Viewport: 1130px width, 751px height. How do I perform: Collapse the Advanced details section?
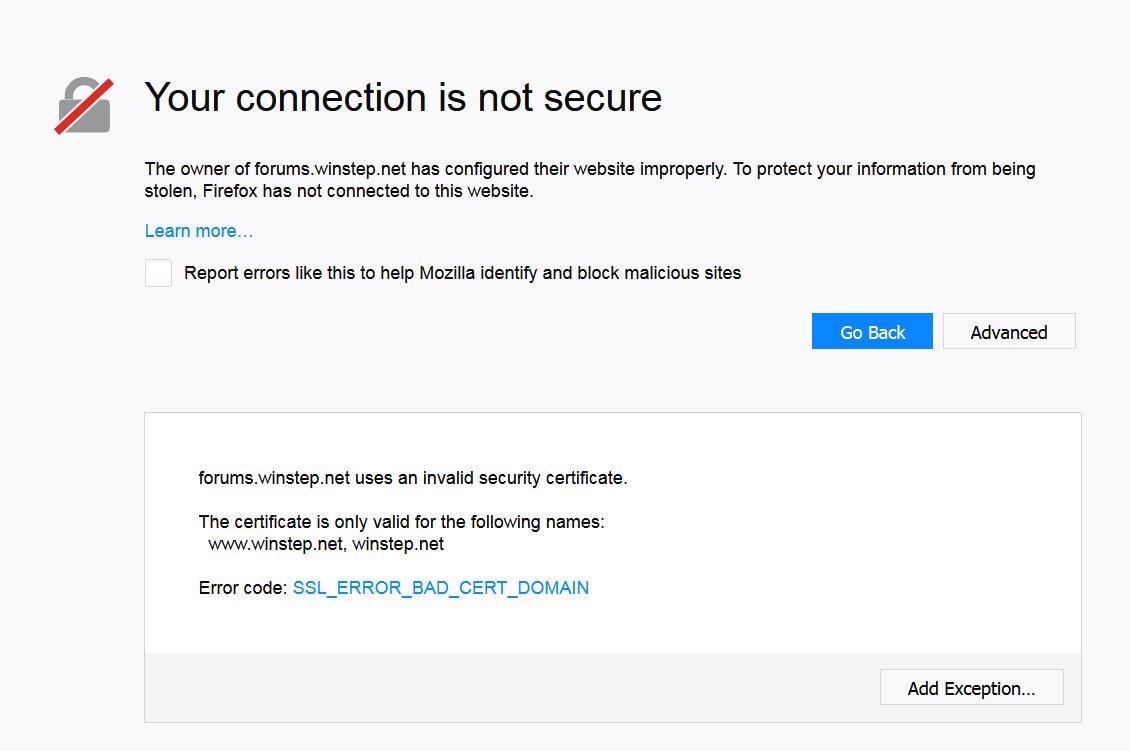[1008, 332]
